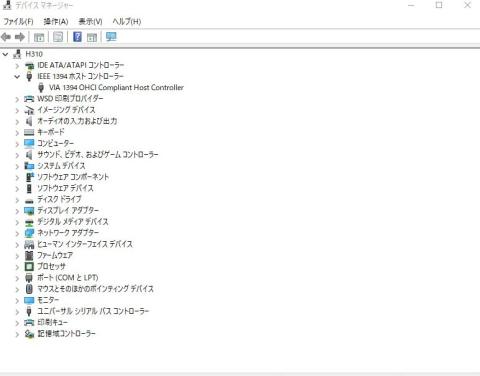The image size is (480, 376).
Task: Select the コンピューター label
Action: [x=55, y=143]
